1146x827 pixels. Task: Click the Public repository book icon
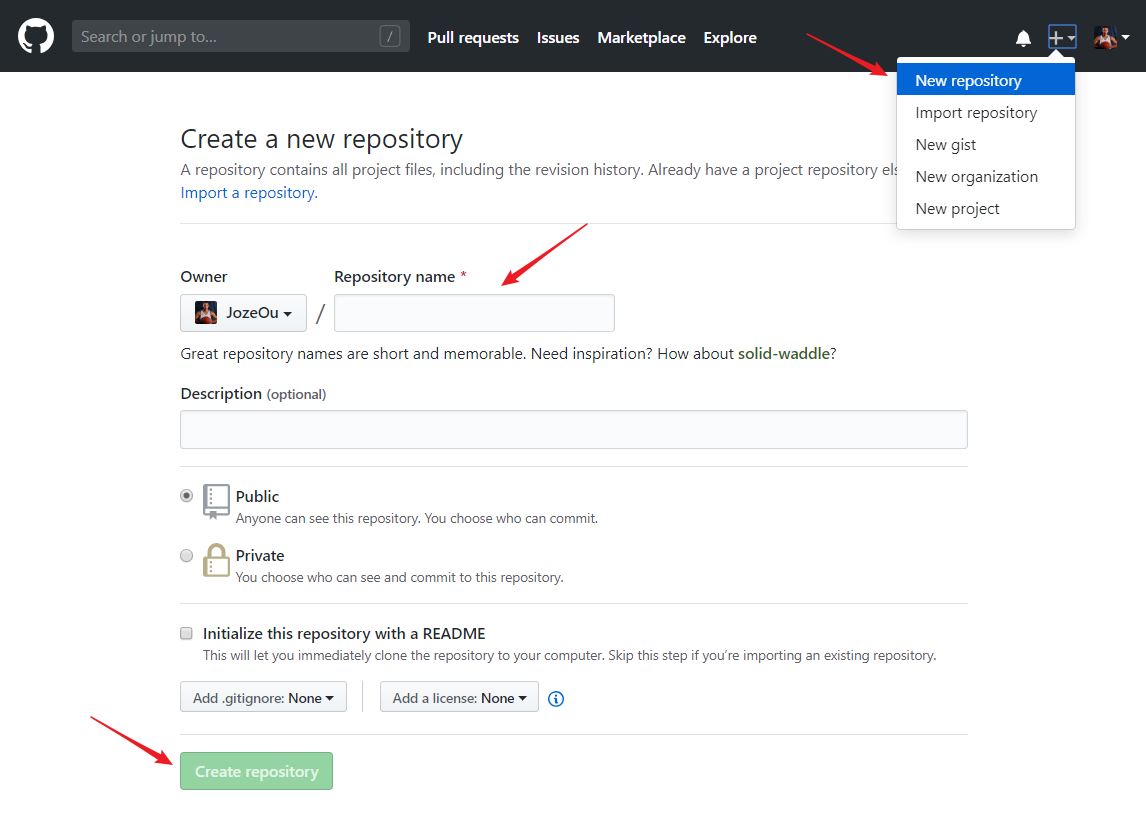pos(216,501)
